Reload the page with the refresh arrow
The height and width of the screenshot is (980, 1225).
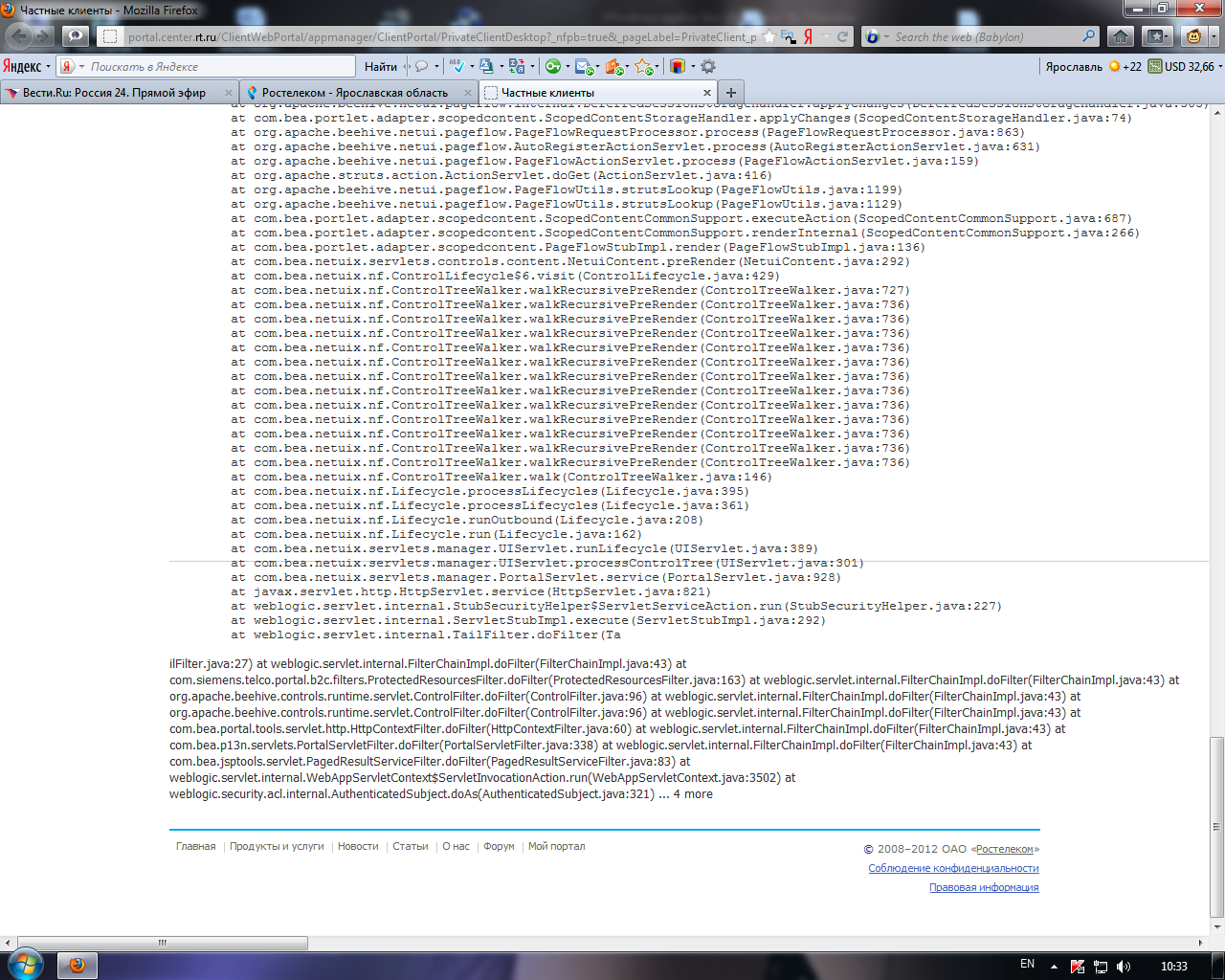pyautogui.click(x=843, y=36)
